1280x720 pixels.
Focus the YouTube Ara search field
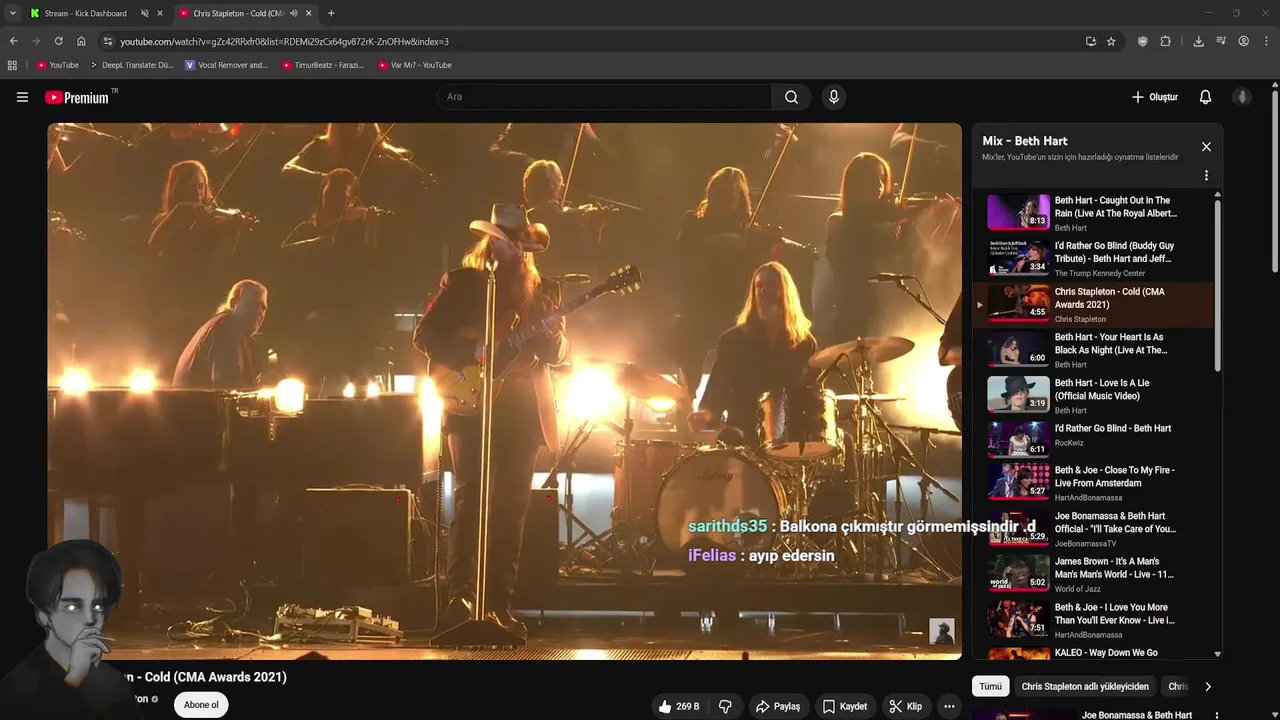click(603, 97)
